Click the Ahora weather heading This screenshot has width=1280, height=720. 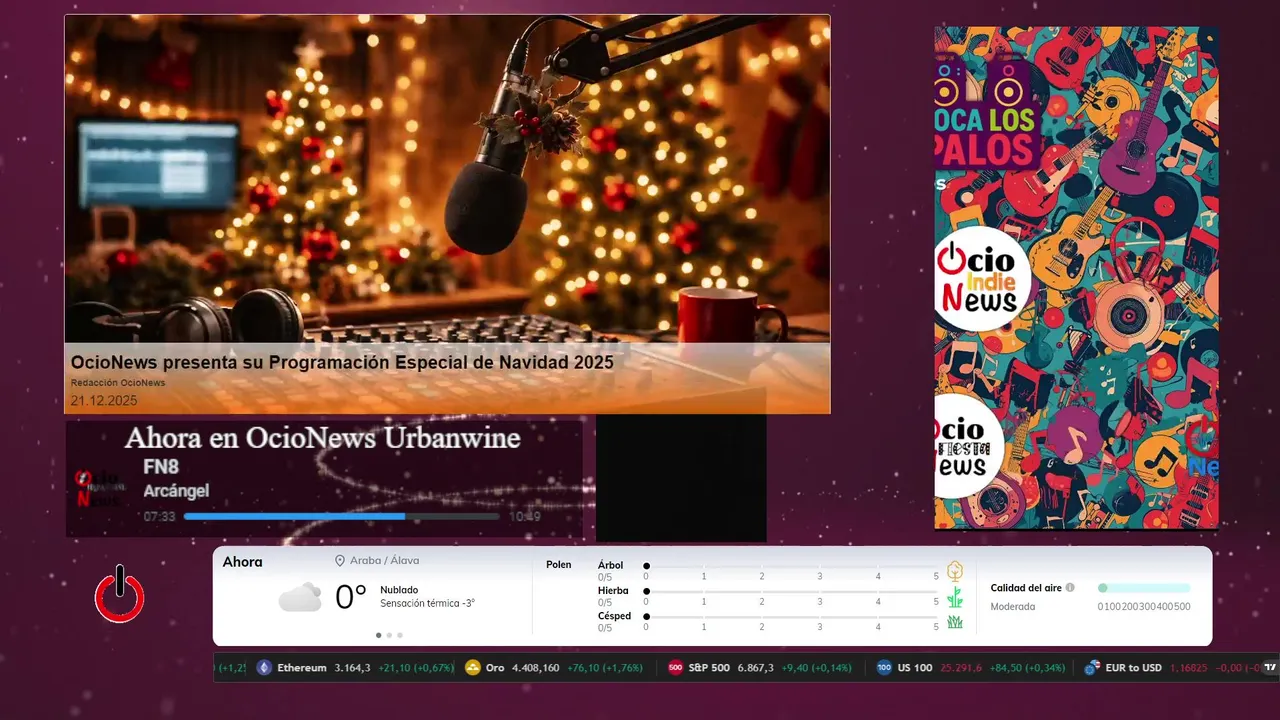click(x=242, y=562)
